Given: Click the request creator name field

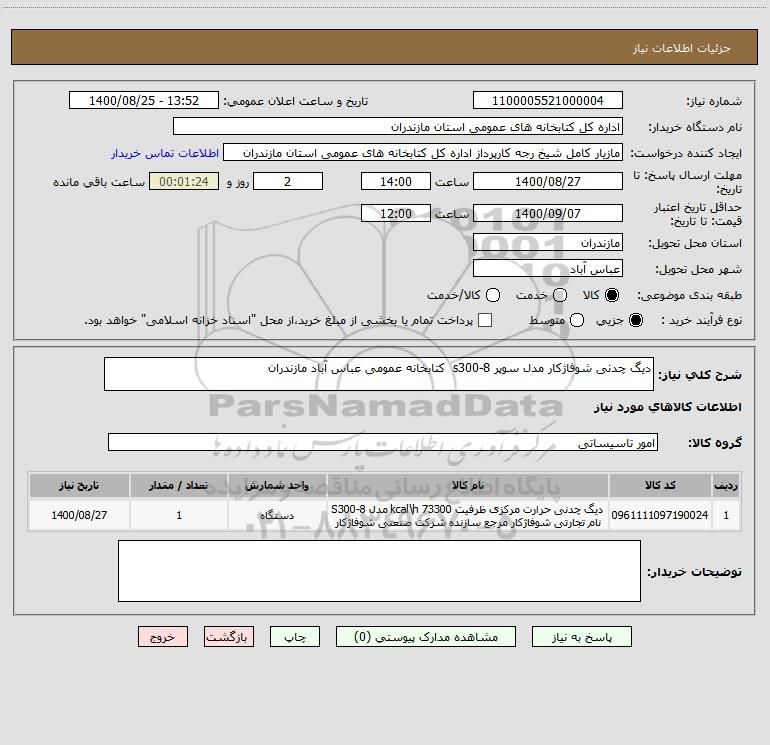Looking at the screenshot, I should pos(423,152).
